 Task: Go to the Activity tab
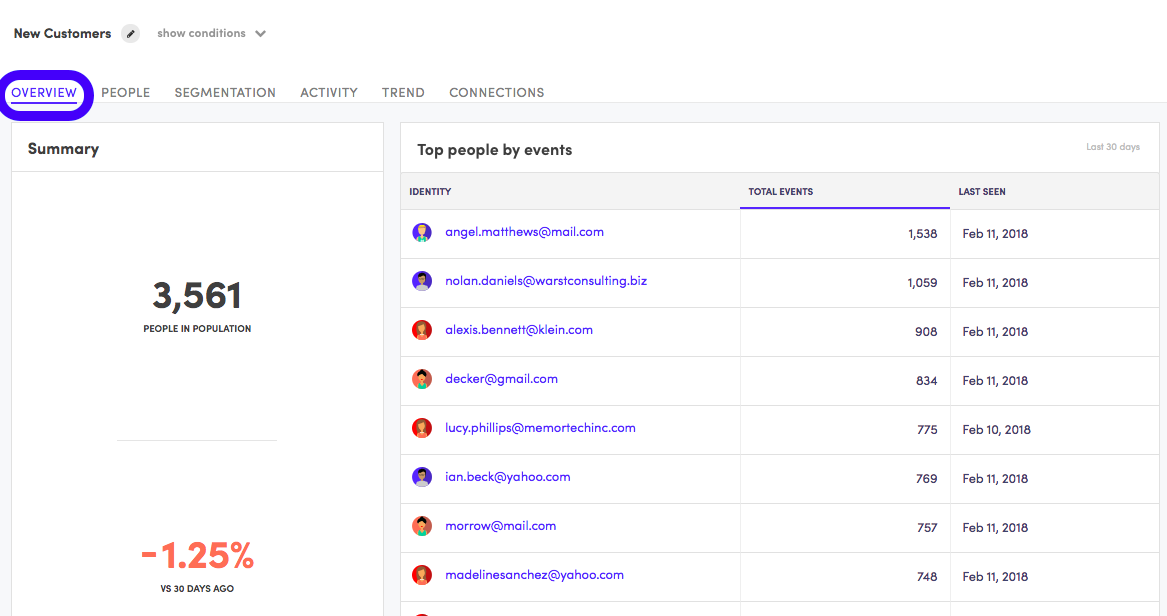(329, 93)
